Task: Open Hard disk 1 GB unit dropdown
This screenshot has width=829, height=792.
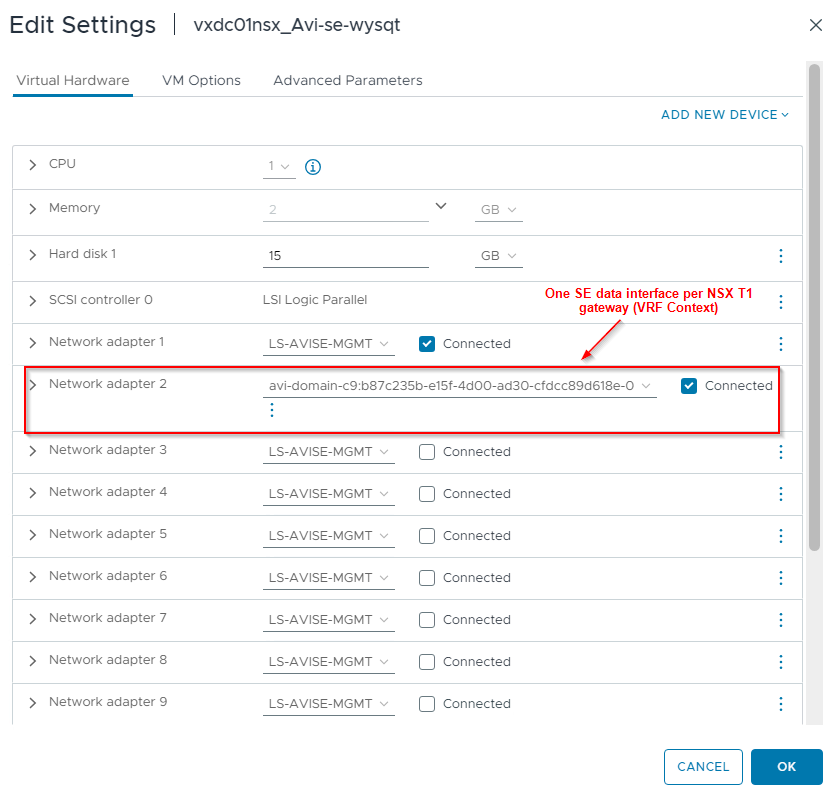Action: tap(498, 256)
